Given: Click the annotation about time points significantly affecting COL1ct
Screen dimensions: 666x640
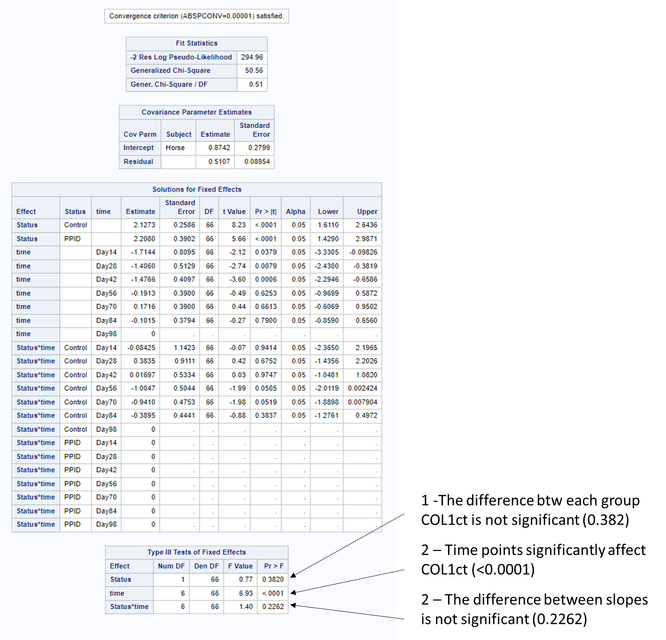Looking at the screenshot, I should point(533,559).
